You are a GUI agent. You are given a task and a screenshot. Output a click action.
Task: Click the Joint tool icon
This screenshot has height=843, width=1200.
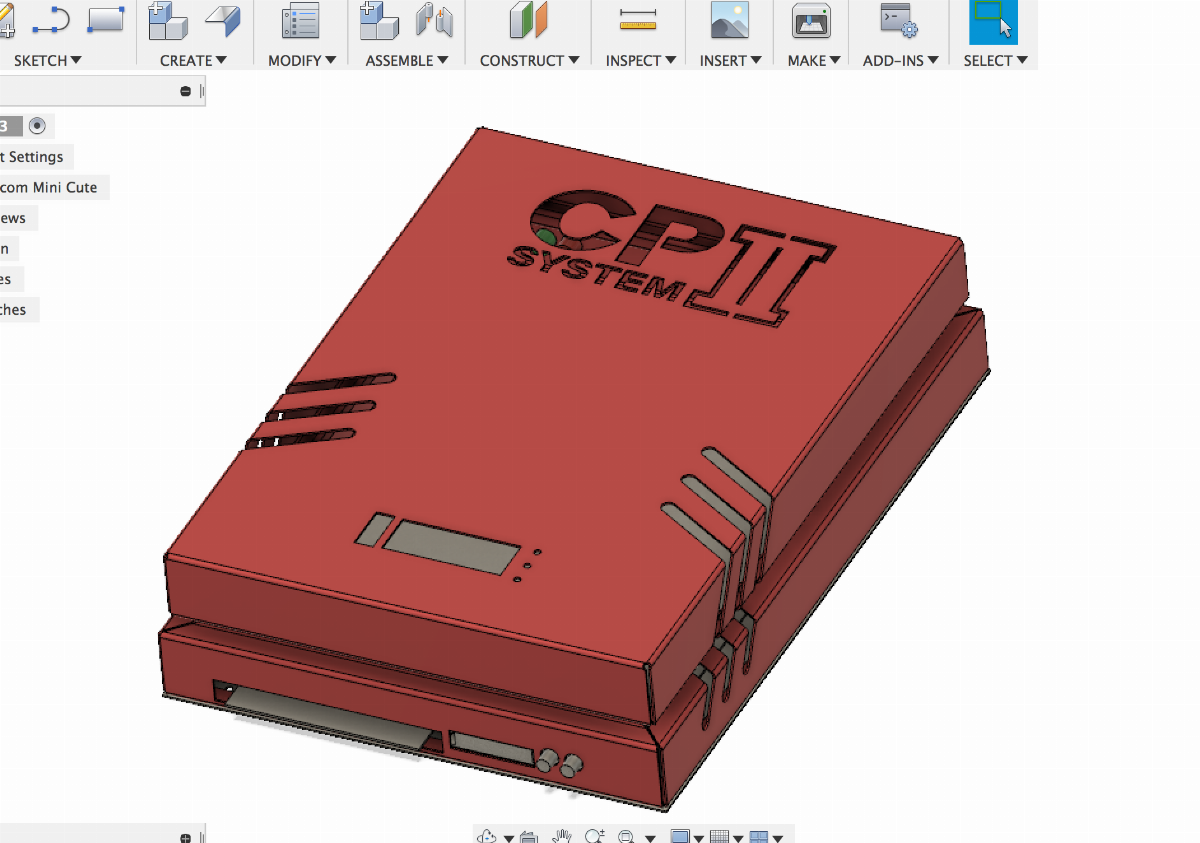pos(435,21)
